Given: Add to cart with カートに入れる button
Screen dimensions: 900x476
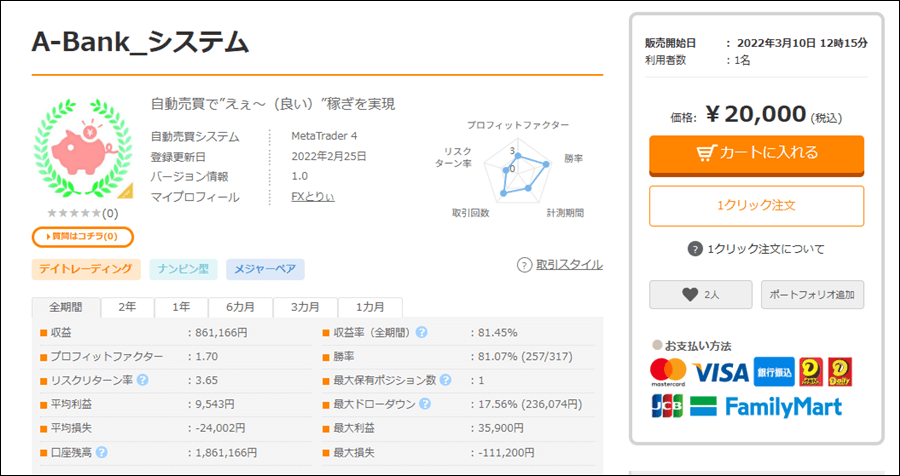Looking at the screenshot, I should point(757,154).
